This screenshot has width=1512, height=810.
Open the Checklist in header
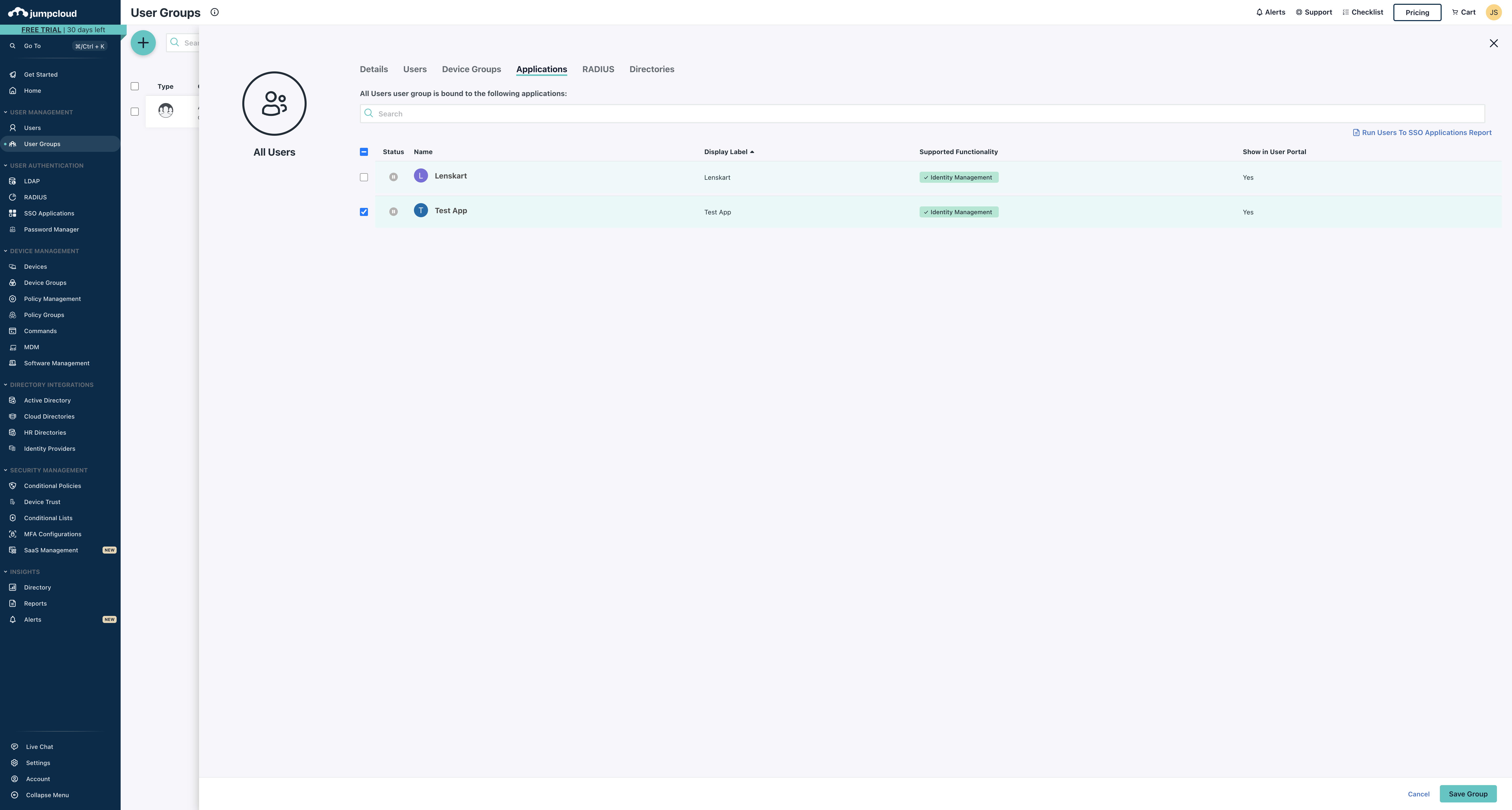click(1363, 12)
